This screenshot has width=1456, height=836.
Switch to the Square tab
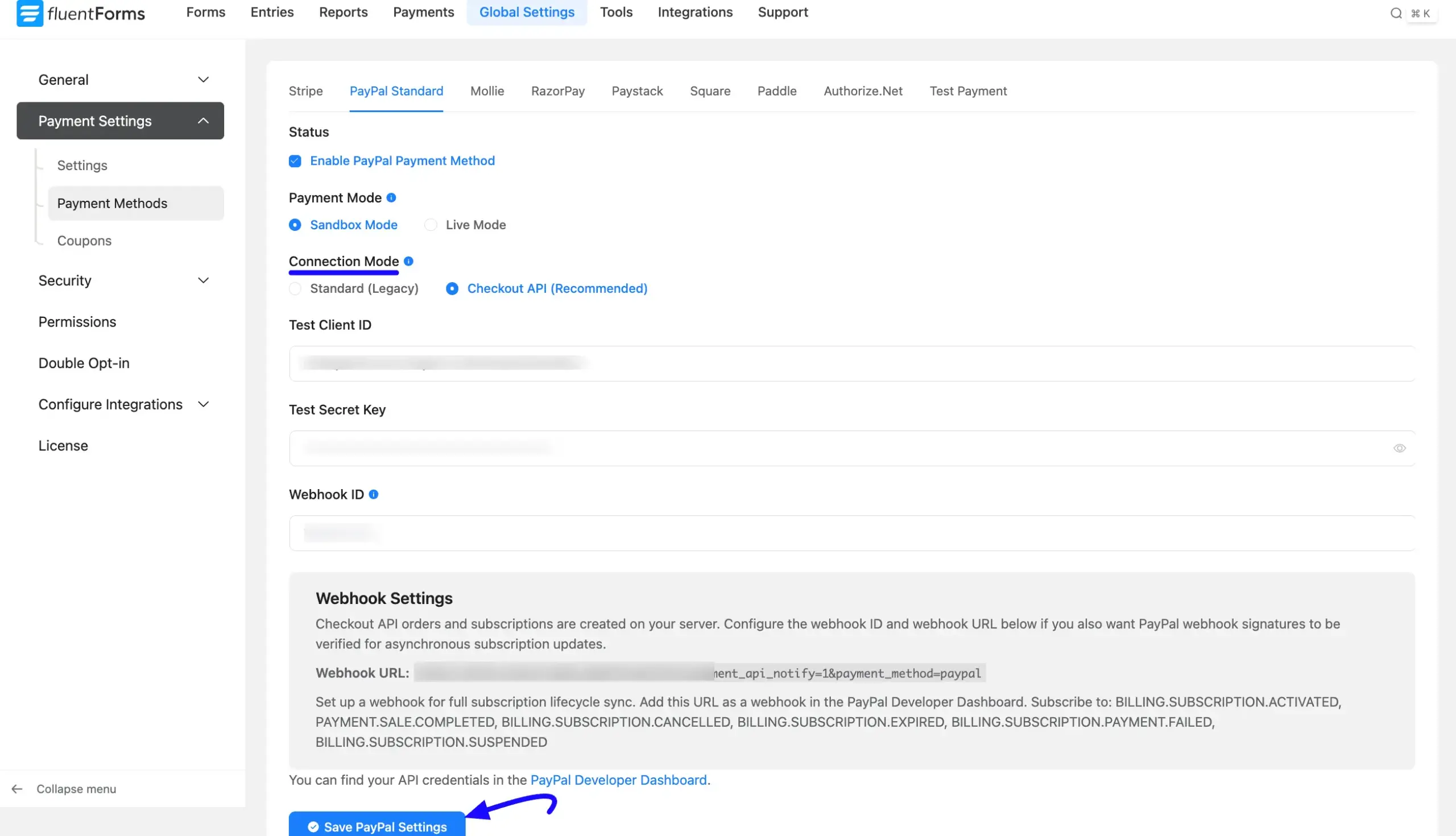pyautogui.click(x=710, y=91)
